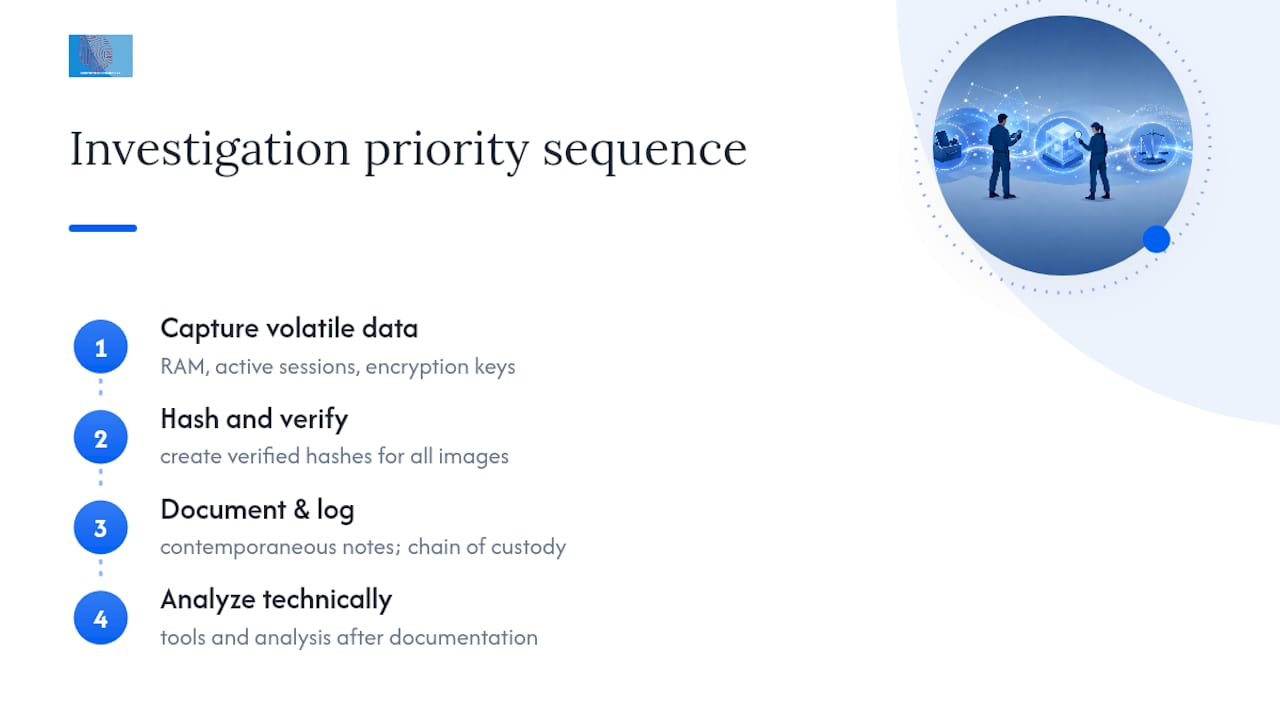Viewport: 1280px width, 720px height.
Task: Click the Analyze technically heading
Action: [276, 599]
